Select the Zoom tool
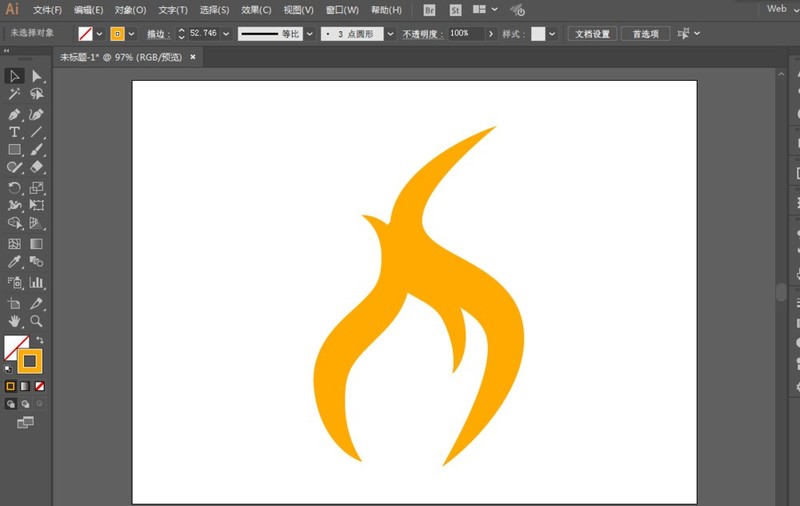800x506 pixels. tap(36, 321)
